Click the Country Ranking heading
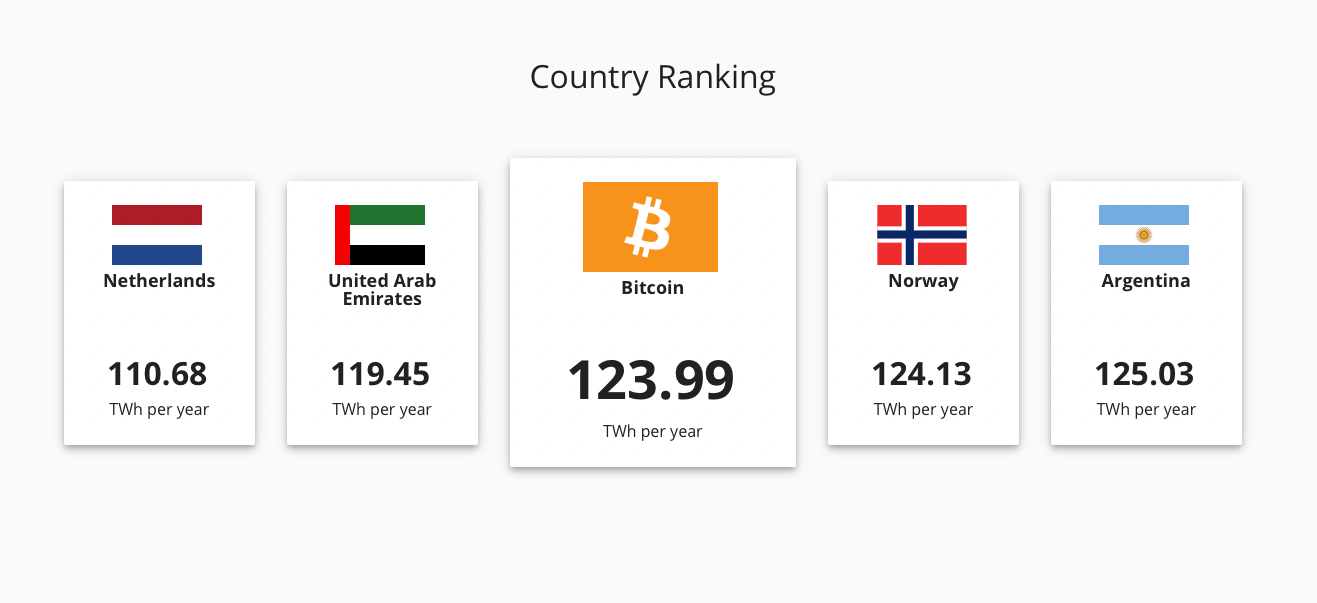 point(653,77)
